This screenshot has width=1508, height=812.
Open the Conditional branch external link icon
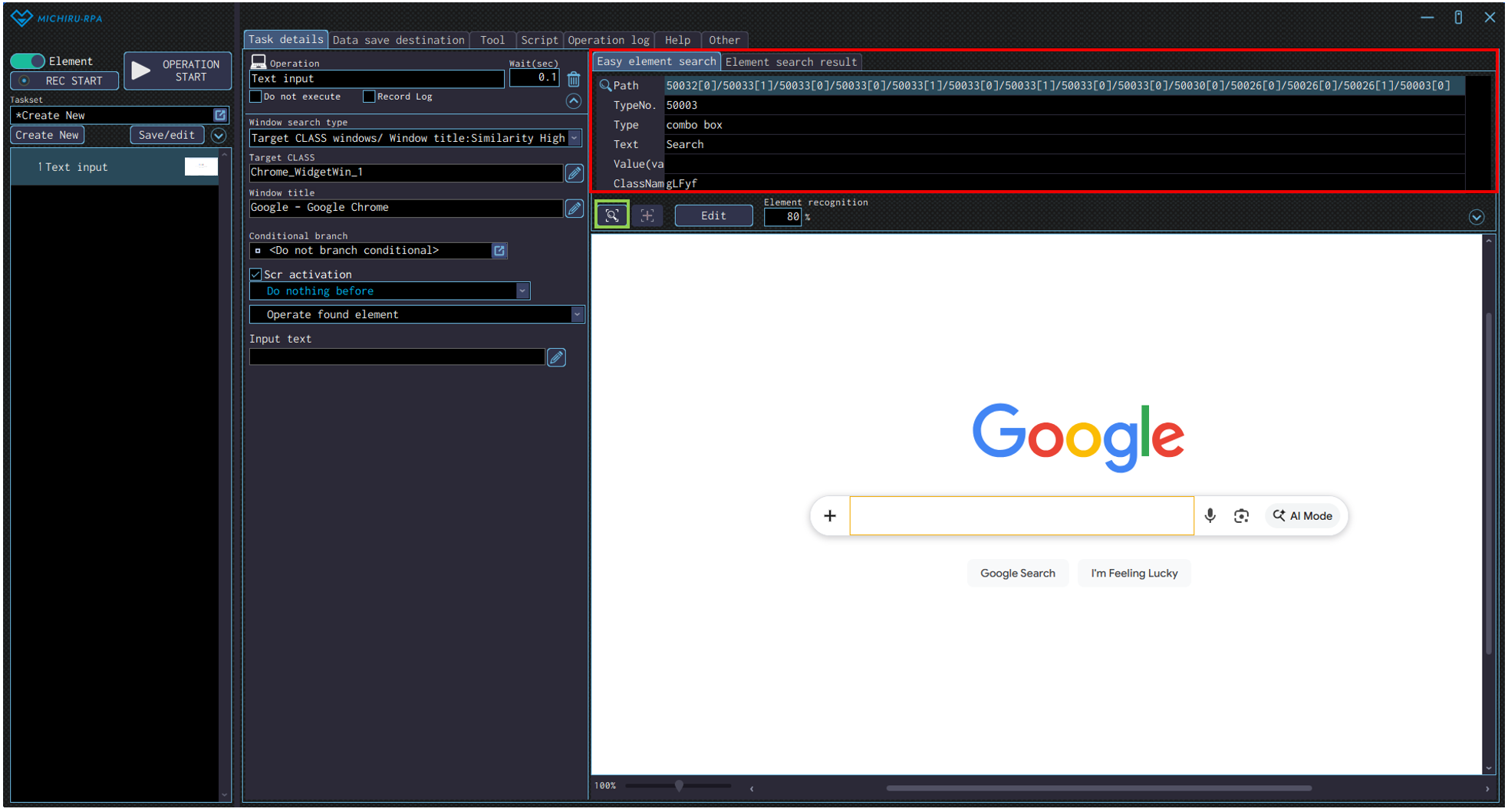[x=499, y=251]
